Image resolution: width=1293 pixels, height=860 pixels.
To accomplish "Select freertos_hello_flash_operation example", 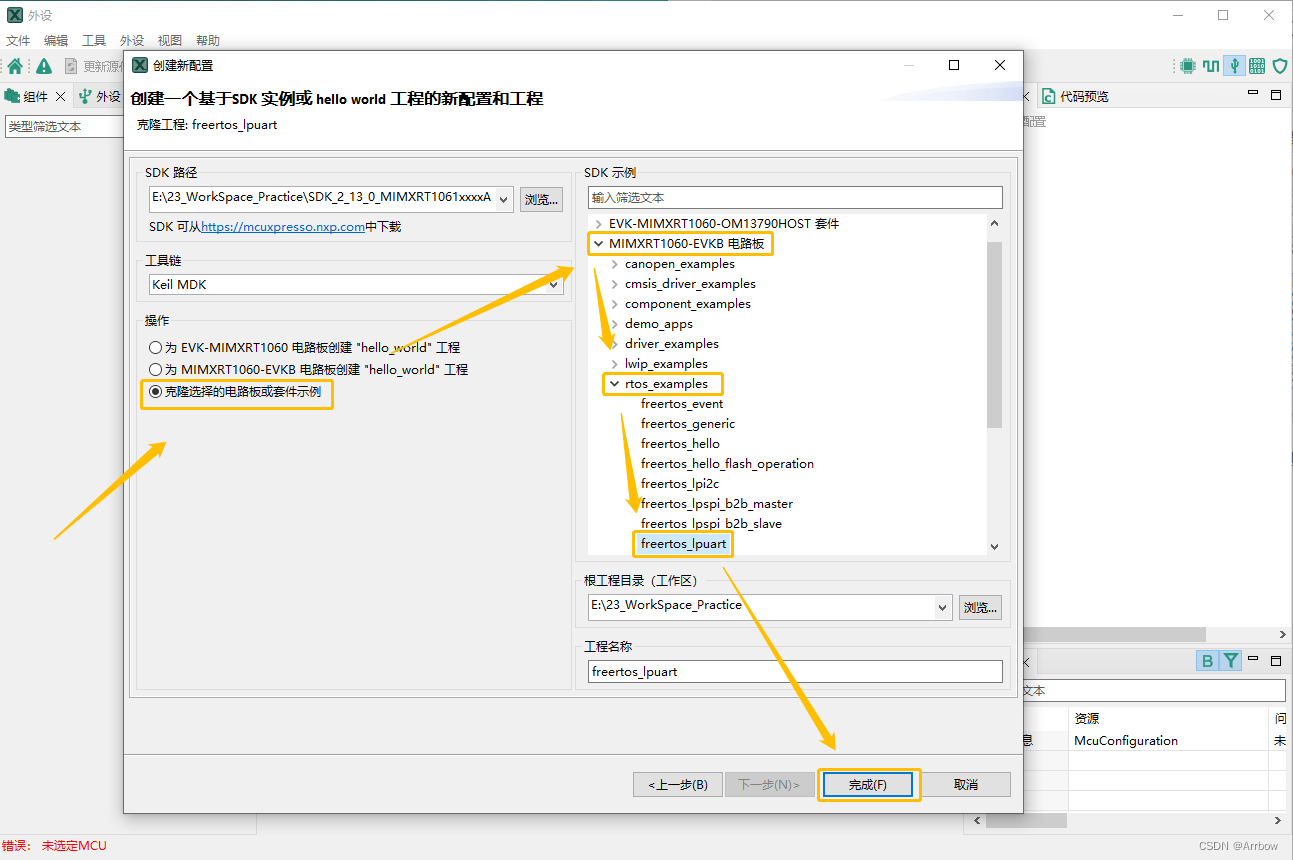I will 727,464.
